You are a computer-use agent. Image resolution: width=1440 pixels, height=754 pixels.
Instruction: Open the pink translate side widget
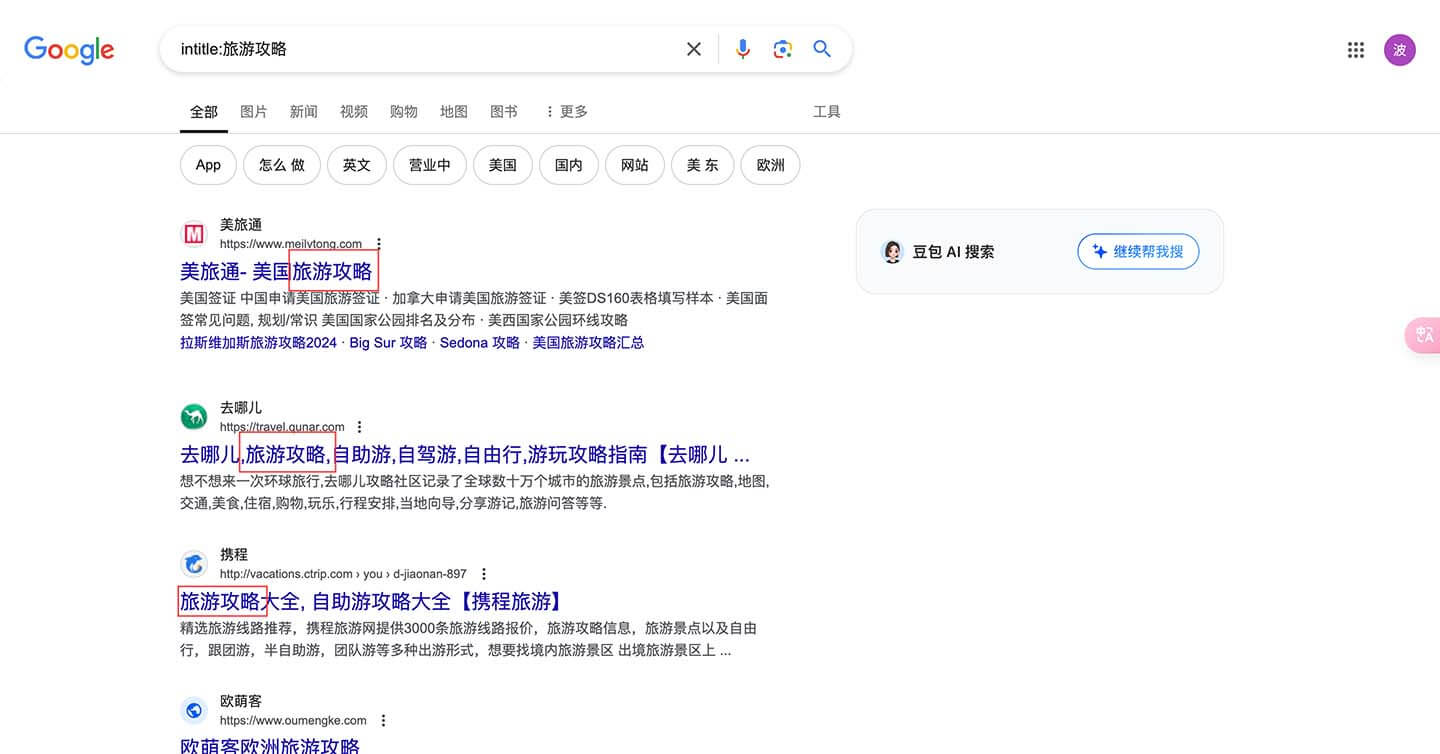1423,335
